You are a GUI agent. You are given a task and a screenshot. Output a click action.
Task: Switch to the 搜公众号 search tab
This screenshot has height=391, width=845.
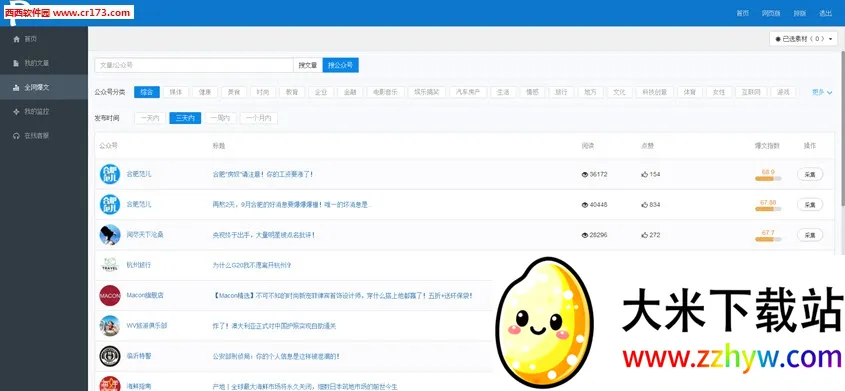341,65
